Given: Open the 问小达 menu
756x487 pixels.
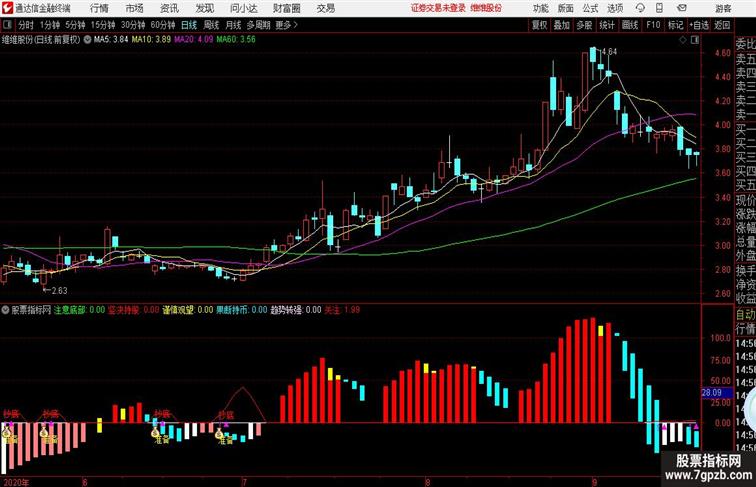Looking at the screenshot, I should pyautogui.click(x=243, y=8).
